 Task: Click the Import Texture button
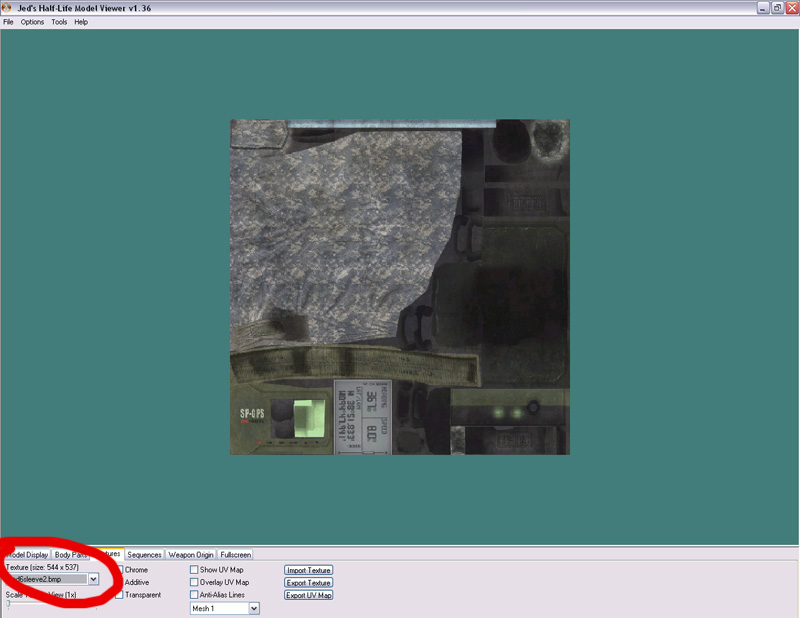(308, 570)
